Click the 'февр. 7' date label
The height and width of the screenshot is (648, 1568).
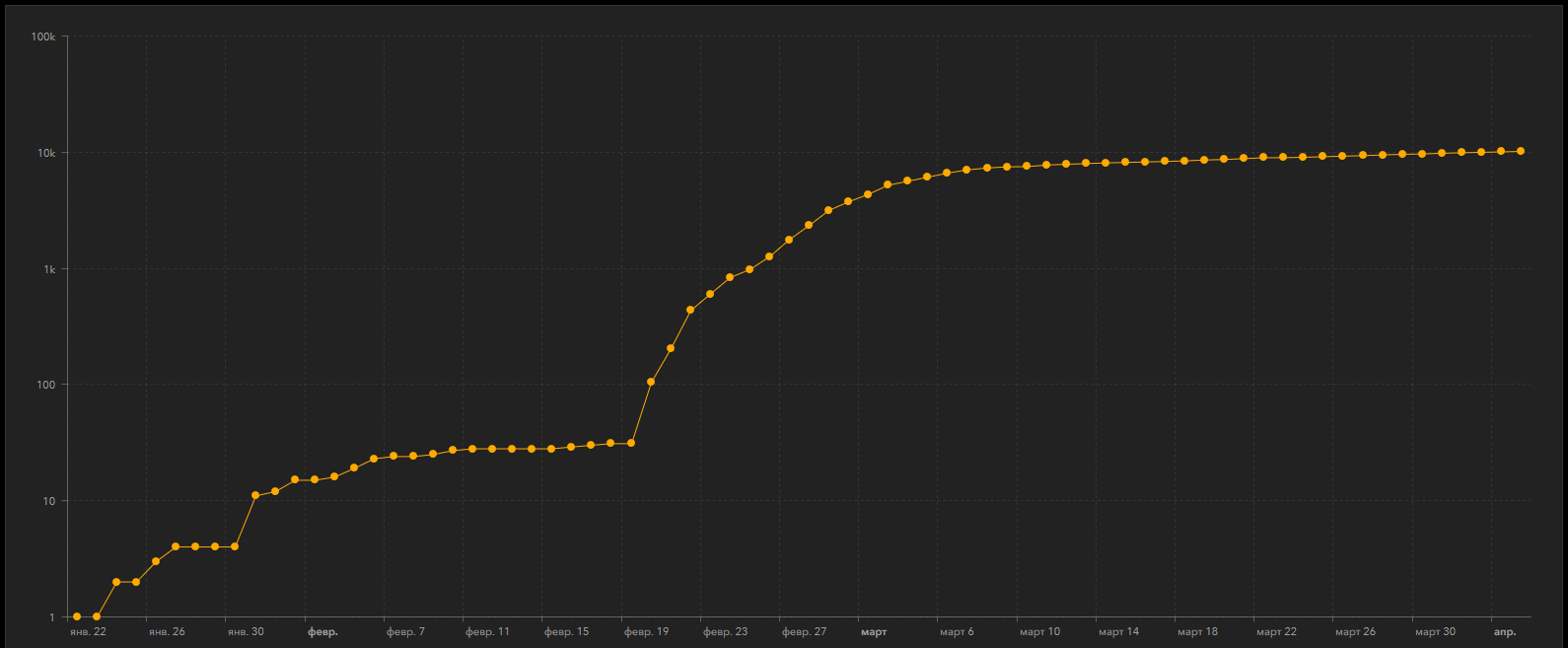[x=405, y=631]
